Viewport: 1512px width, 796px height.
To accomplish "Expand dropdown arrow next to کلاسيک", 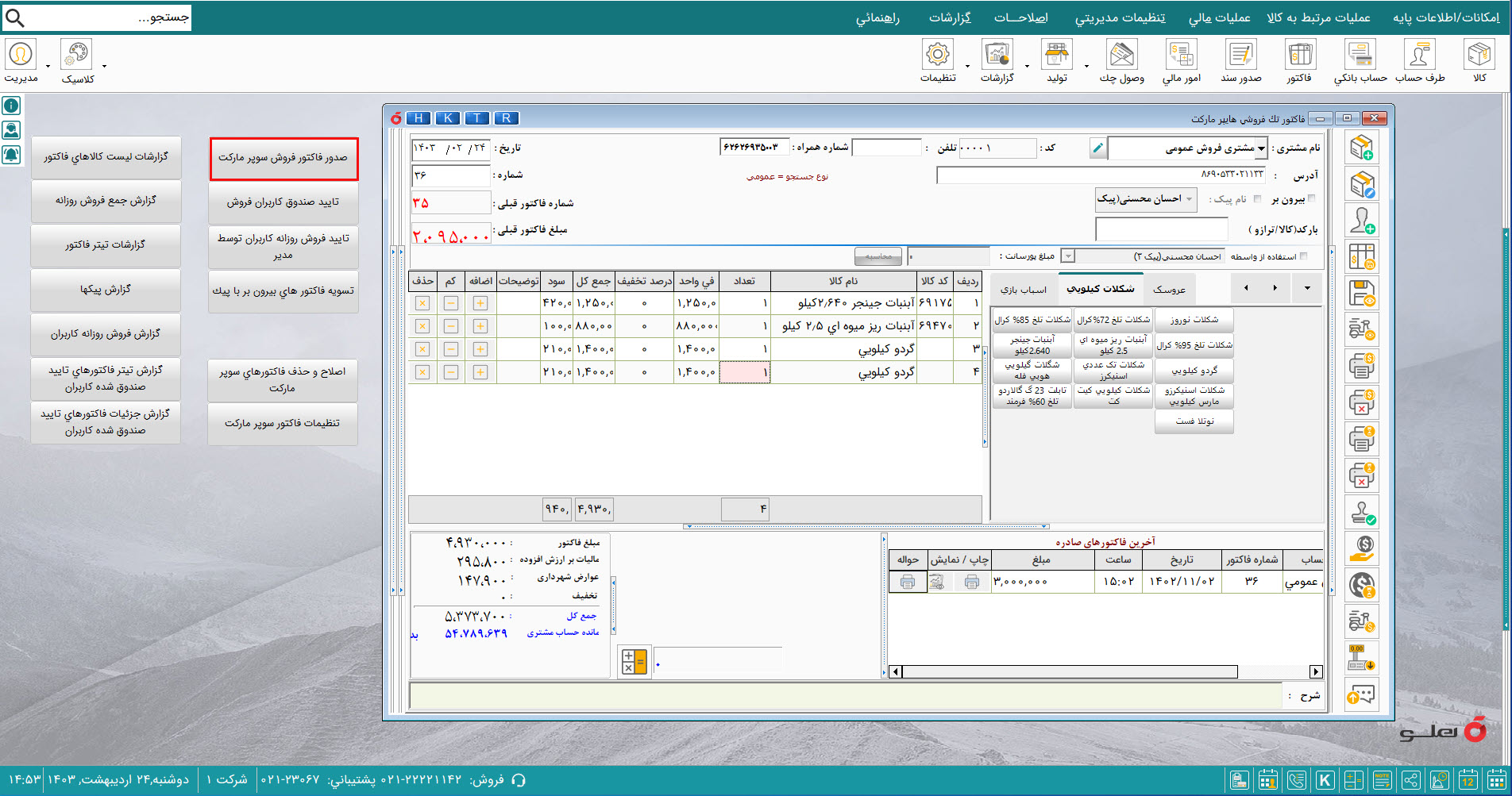I will [104, 66].
